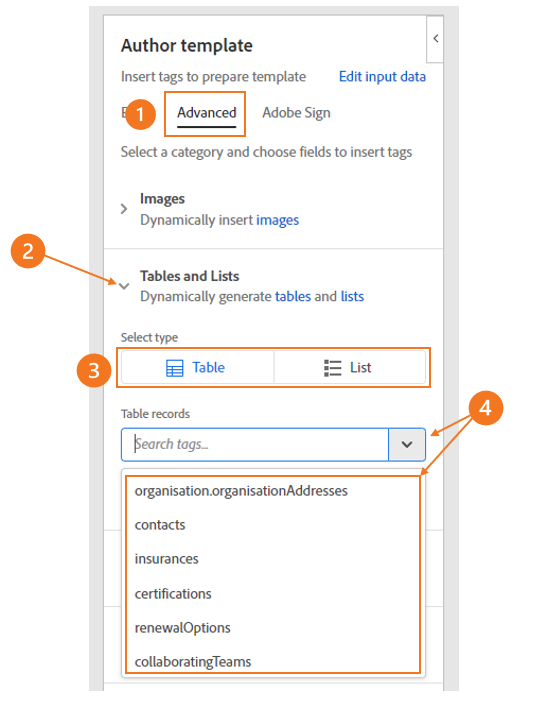556x703 pixels.
Task: Collapse the Author template panel with the arrow
Action: pos(435,39)
